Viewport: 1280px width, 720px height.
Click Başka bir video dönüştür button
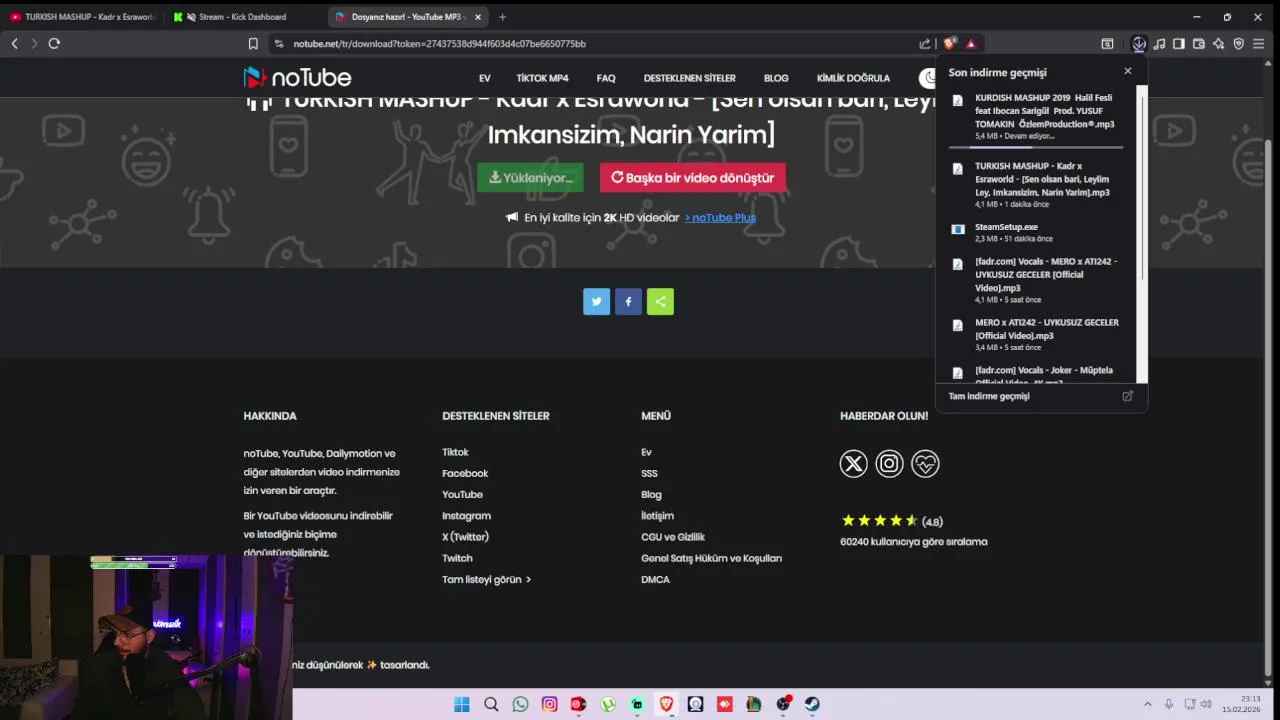[693, 177]
